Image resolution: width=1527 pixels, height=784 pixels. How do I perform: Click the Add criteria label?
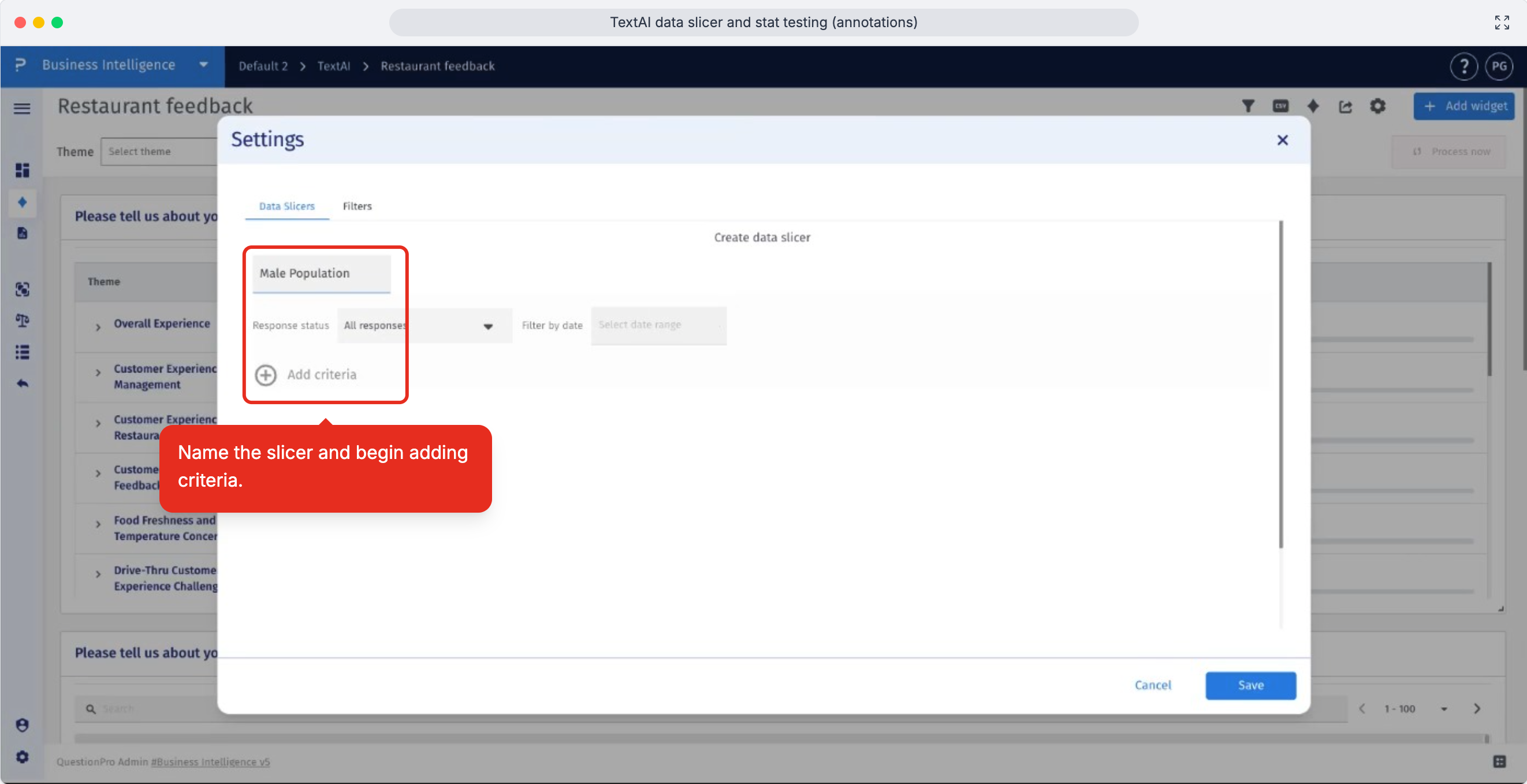point(322,375)
